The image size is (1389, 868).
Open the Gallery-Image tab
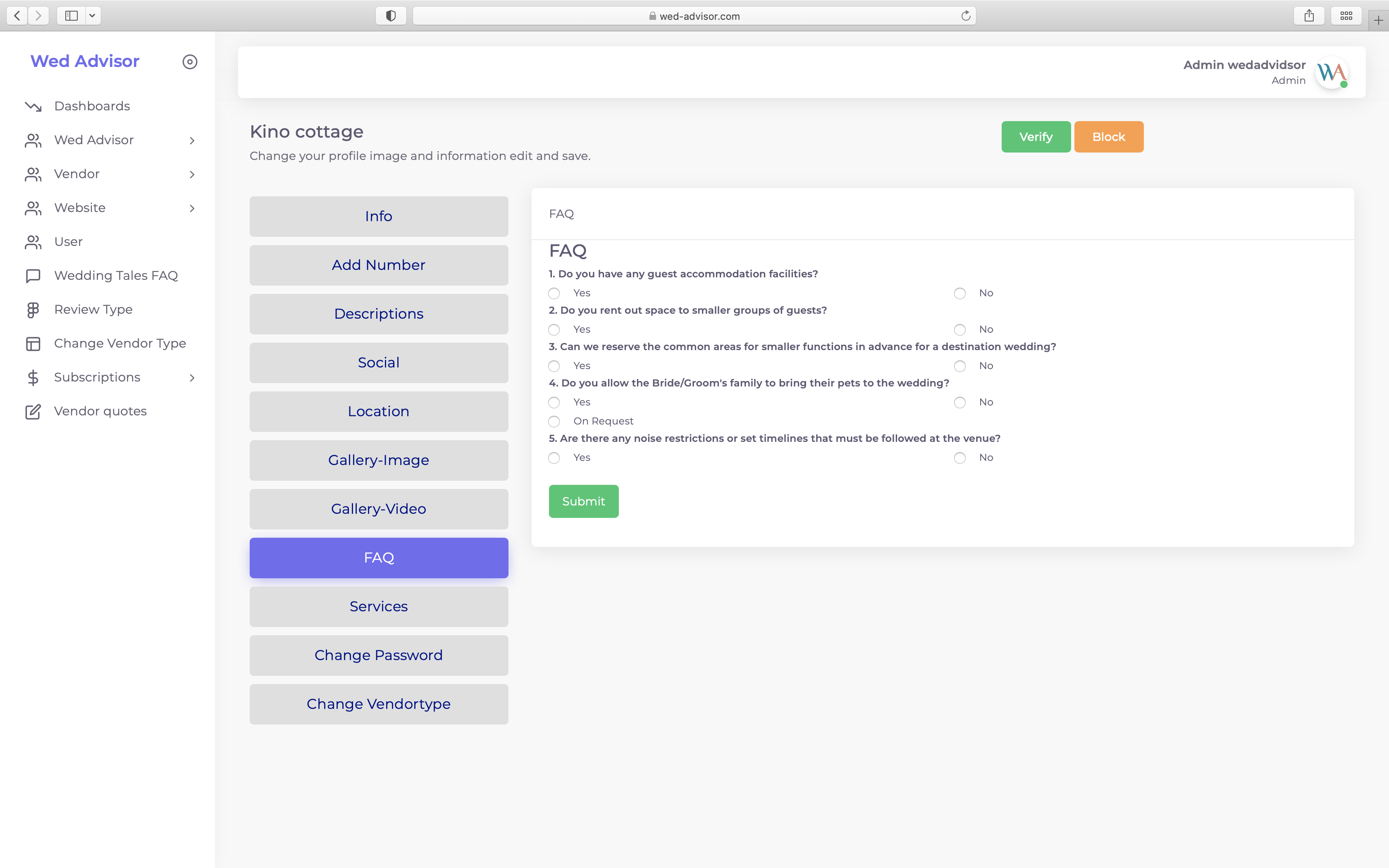[379, 460]
